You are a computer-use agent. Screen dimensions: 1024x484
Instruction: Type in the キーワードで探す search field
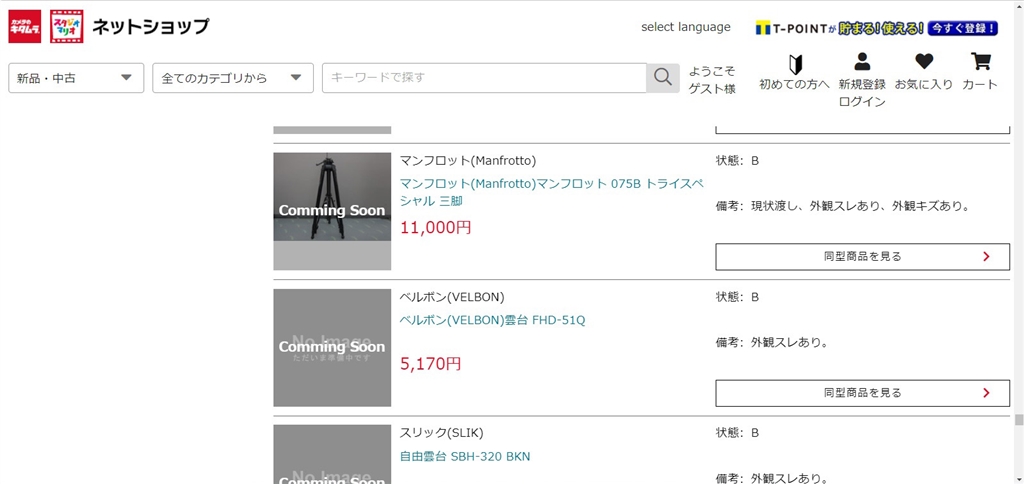point(484,78)
